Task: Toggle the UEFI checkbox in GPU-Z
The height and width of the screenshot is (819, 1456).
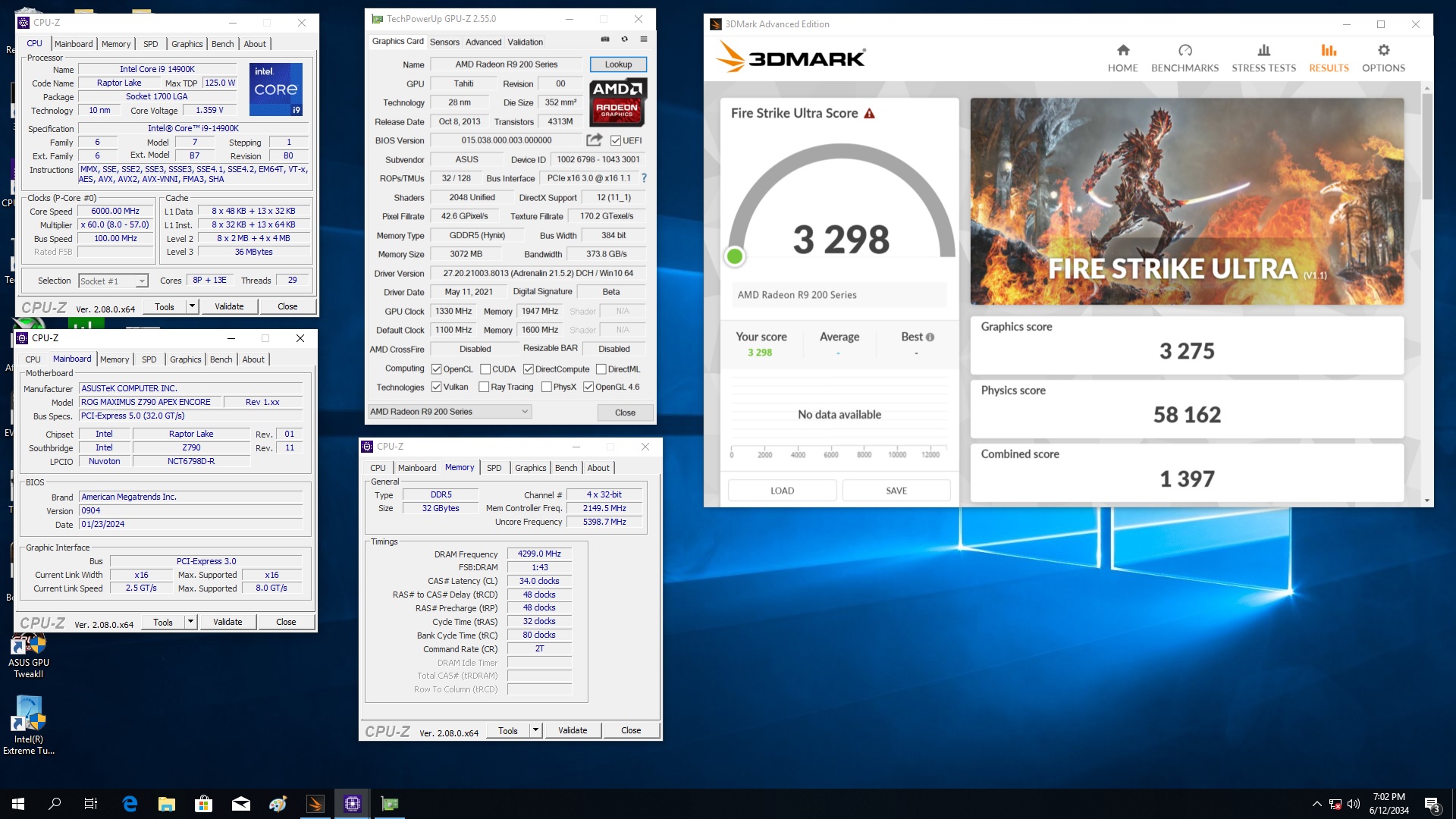Action: tap(616, 140)
